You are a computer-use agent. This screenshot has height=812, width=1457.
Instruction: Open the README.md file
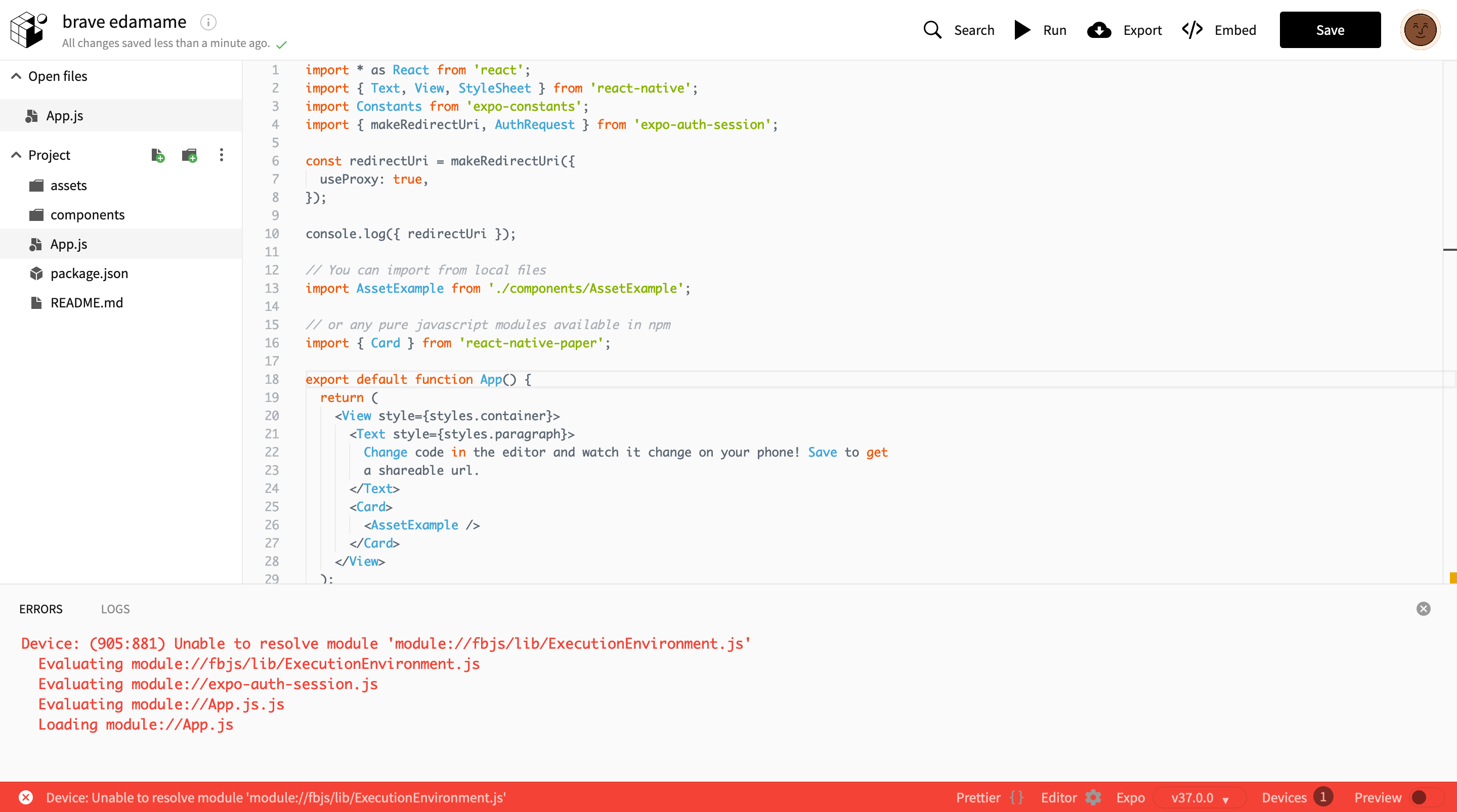click(x=86, y=302)
